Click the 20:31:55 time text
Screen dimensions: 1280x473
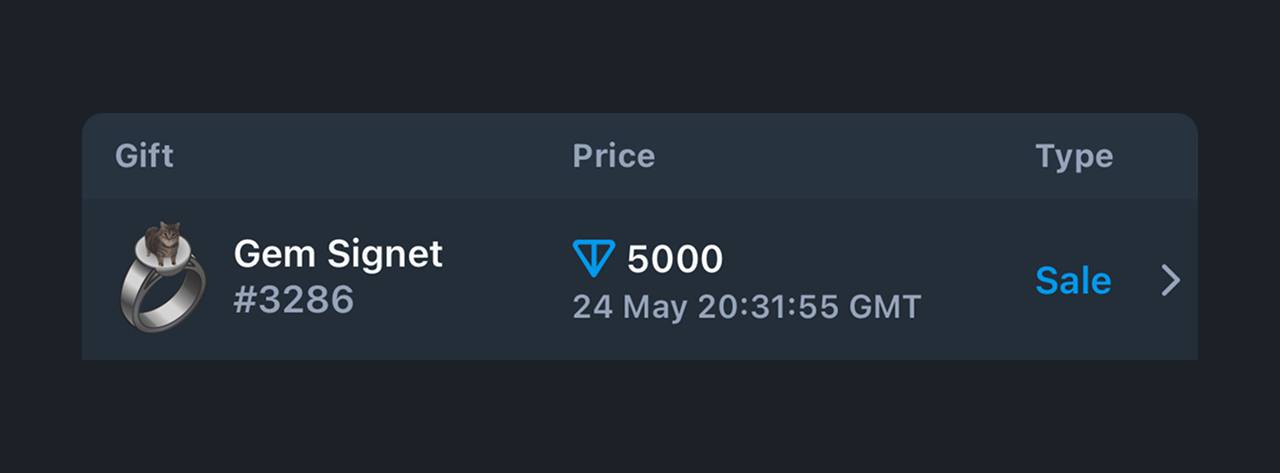click(768, 306)
